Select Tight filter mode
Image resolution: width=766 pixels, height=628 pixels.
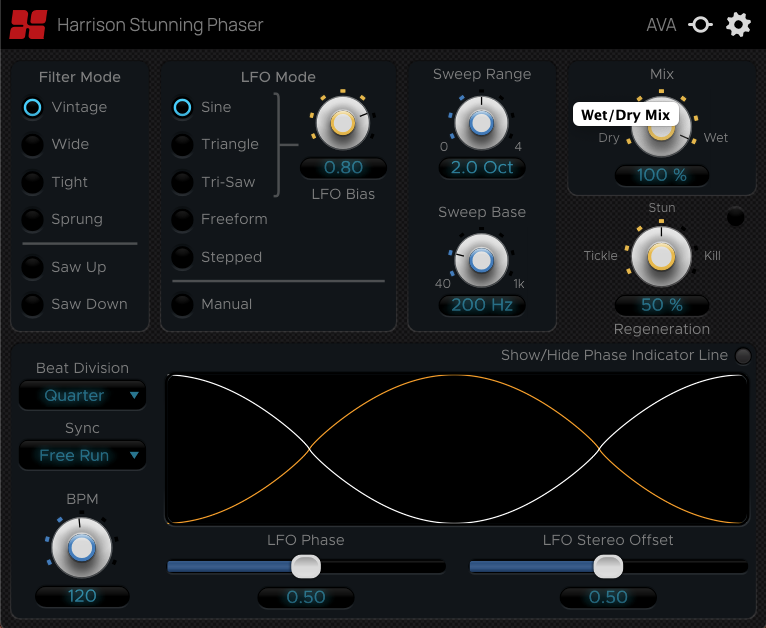click(33, 182)
